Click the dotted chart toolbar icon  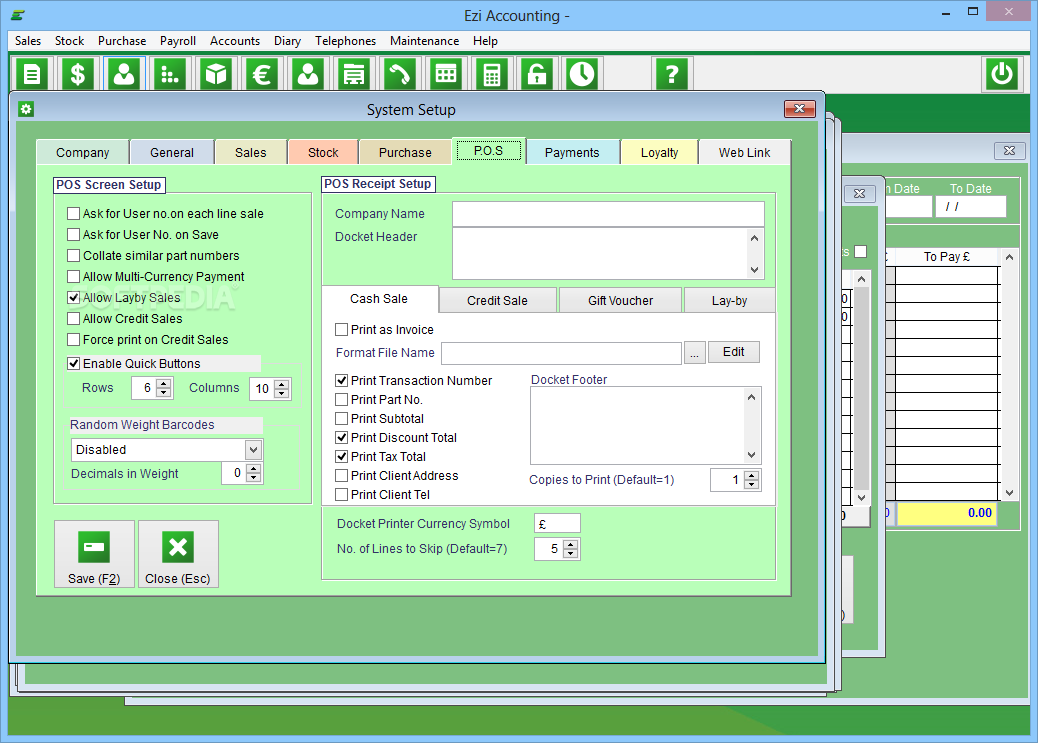click(169, 74)
